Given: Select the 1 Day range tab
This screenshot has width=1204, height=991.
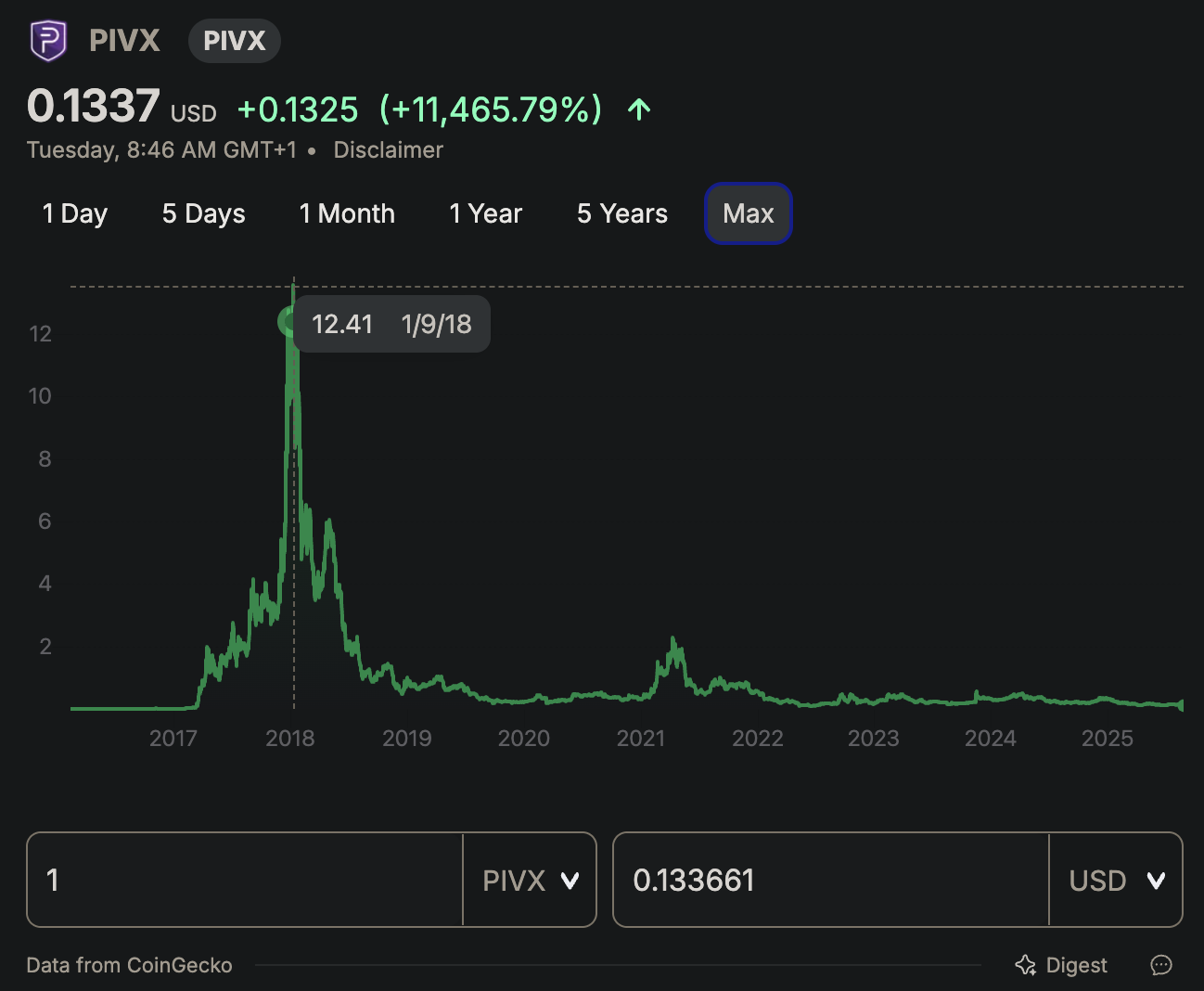Looking at the screenshot, I should tap(75, 213).
